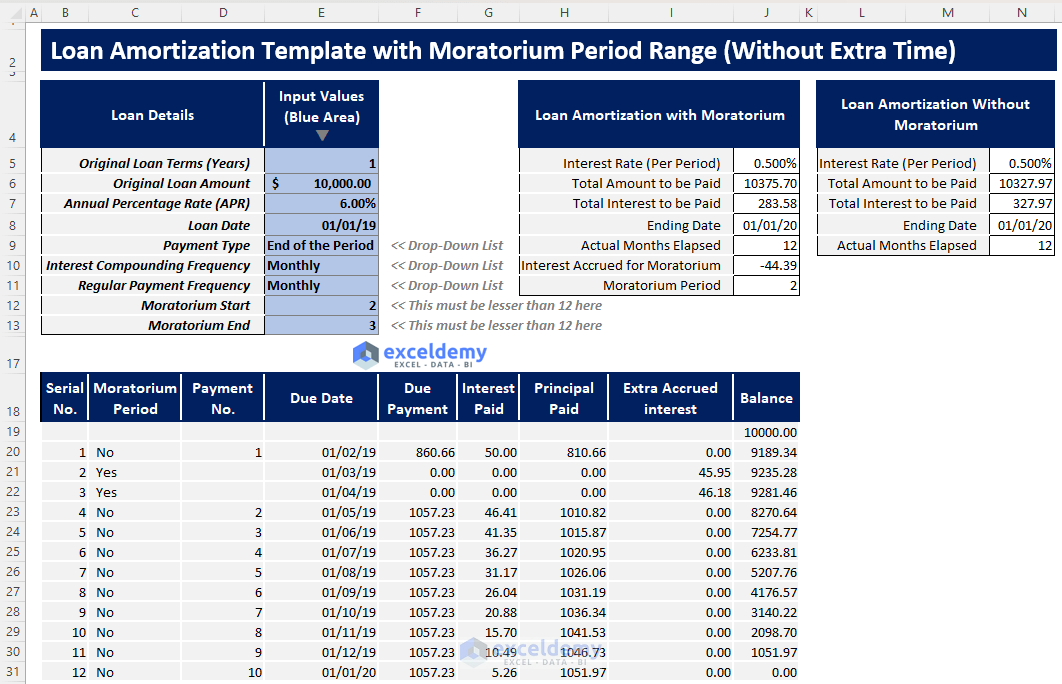Select balance cell 2098.70

click(766, 633)
